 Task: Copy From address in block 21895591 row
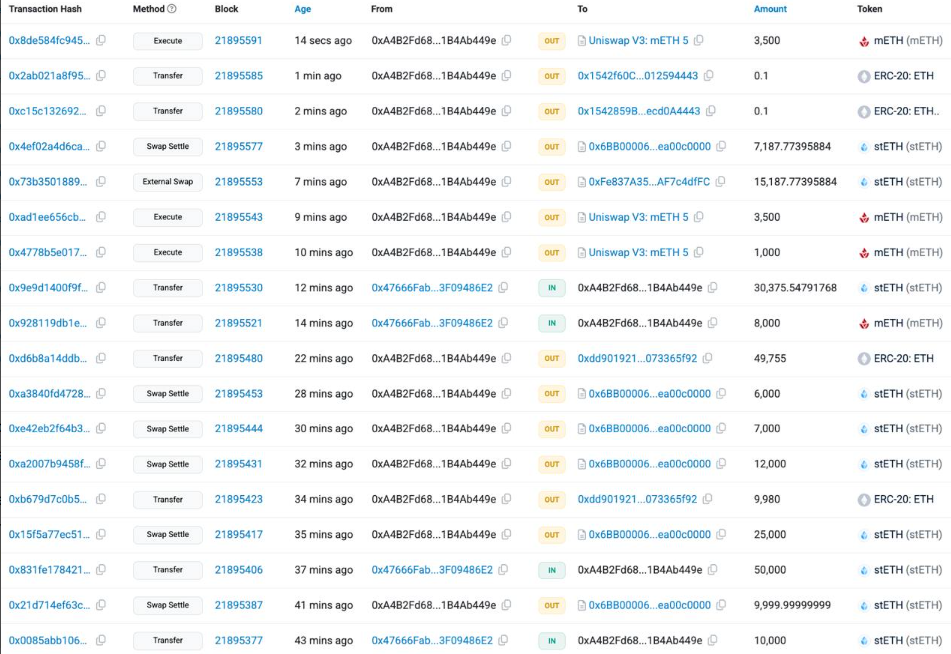click(506, 40)
